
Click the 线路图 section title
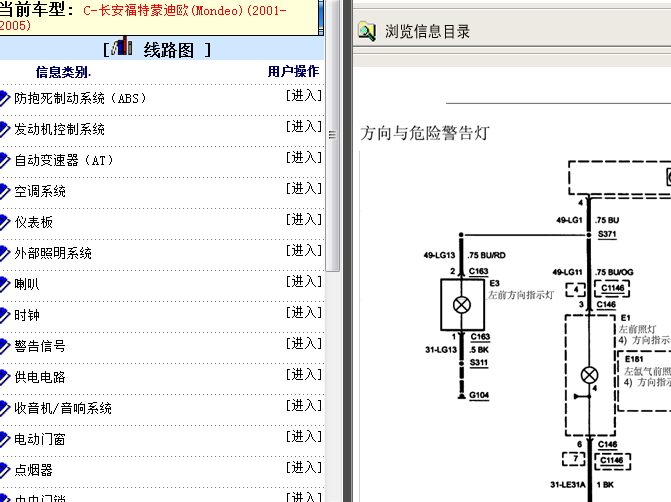(169, 50)
